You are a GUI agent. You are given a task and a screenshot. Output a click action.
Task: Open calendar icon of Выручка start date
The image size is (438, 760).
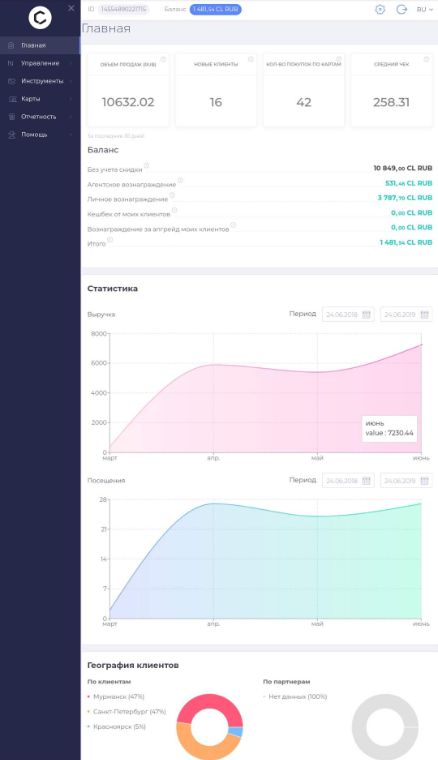coord(366,315)
